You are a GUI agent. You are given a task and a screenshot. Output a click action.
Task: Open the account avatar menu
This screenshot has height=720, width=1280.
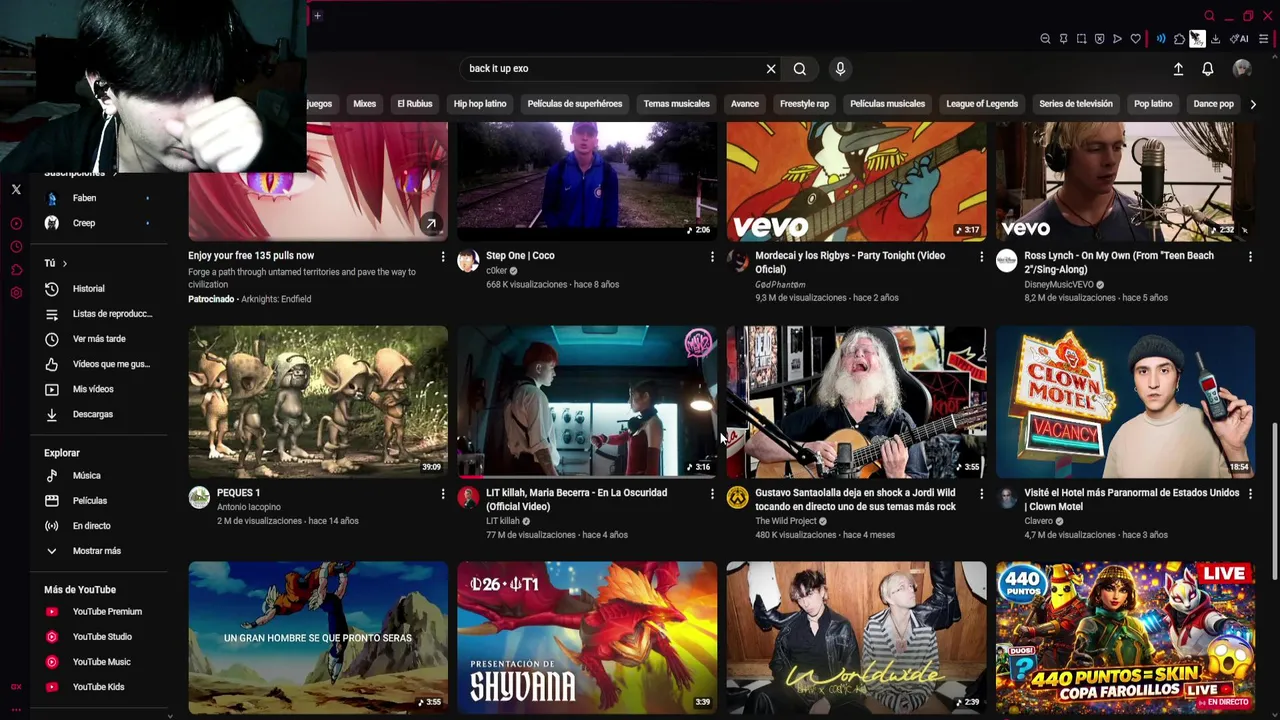1242,69
